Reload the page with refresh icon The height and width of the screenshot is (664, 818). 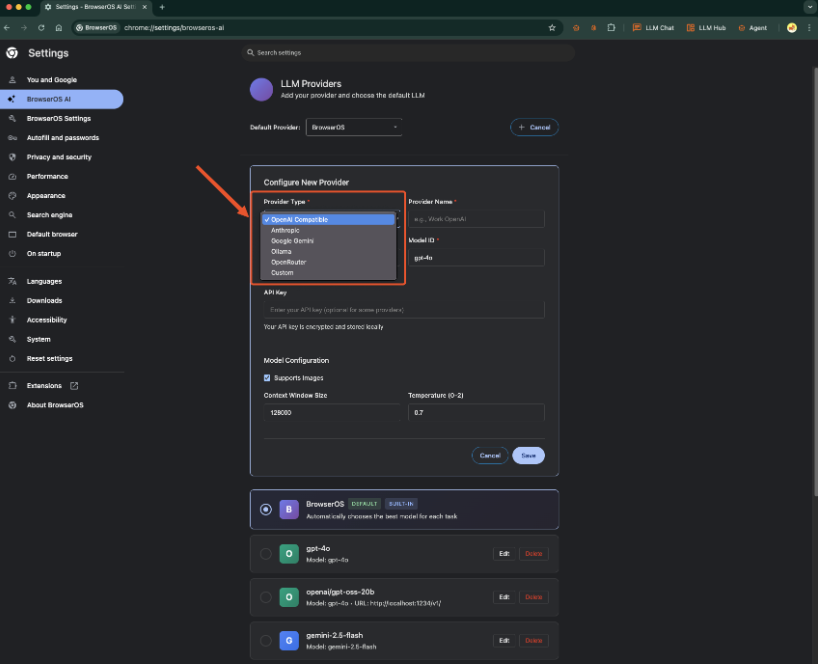coord(41,28)
